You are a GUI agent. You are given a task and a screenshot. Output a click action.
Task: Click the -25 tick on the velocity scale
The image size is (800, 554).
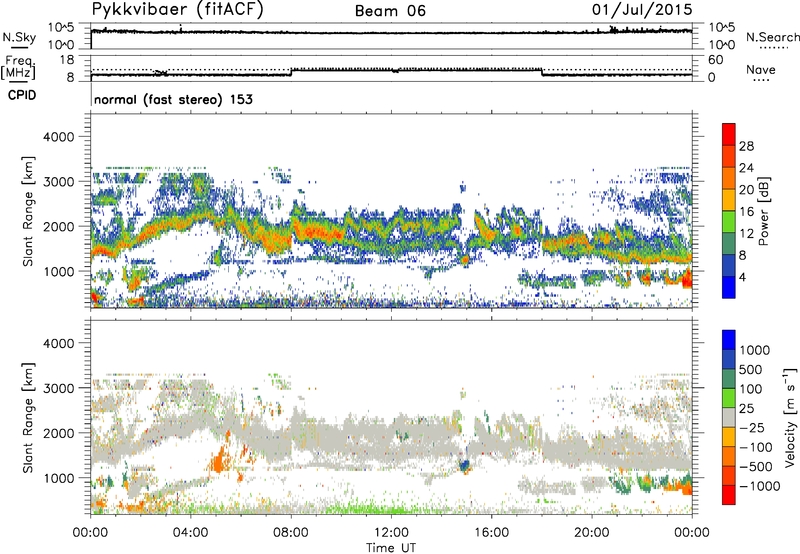pyautogui.click(x=752, y=427)
